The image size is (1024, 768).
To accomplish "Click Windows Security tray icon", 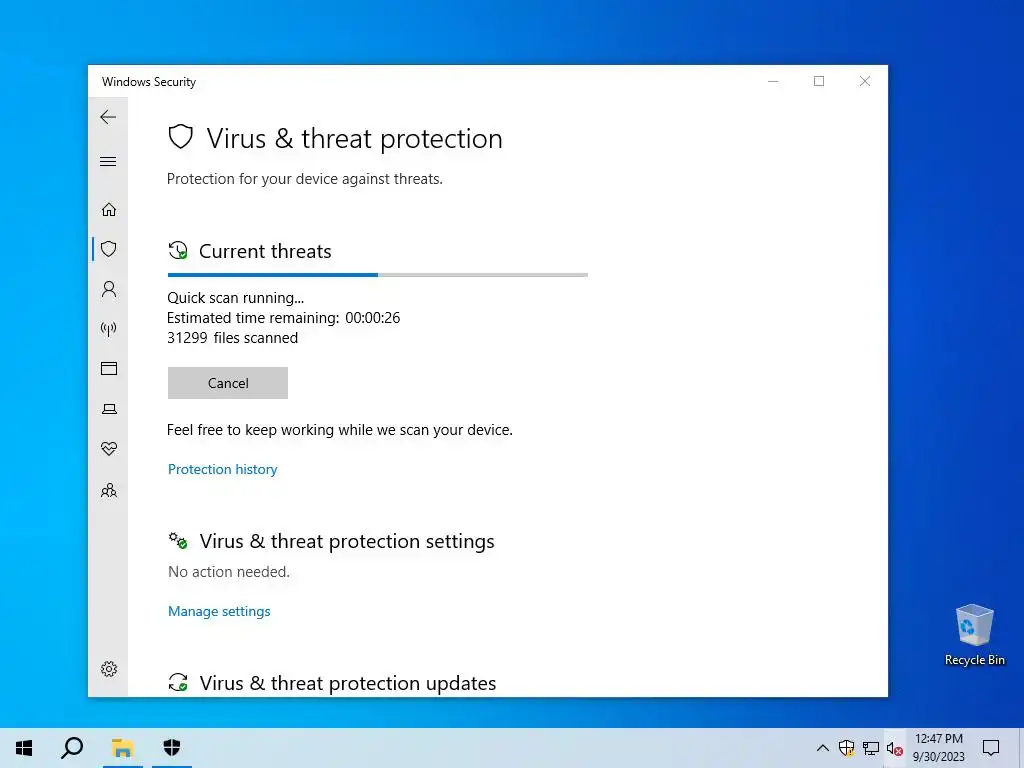I will 846,748.
